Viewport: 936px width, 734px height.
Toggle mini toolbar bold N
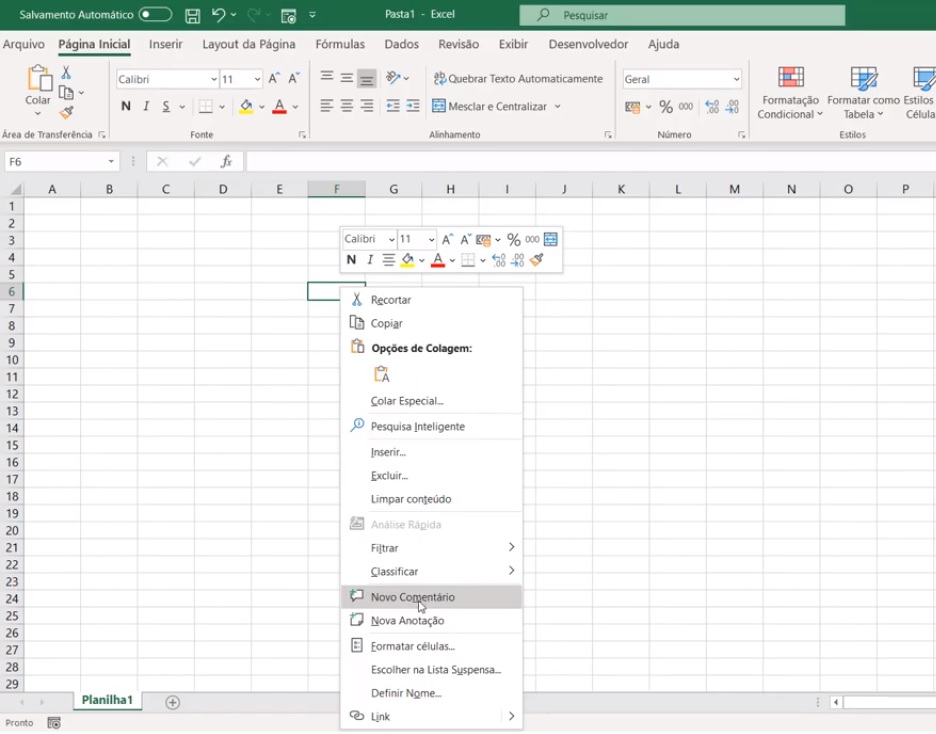point(351,260)
